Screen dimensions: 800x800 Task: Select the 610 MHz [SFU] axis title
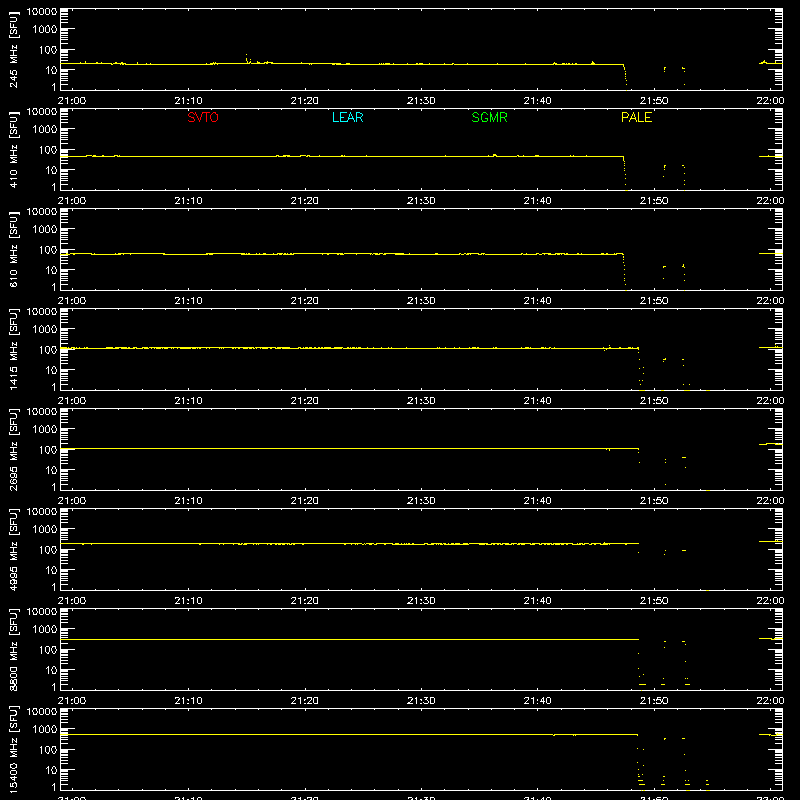[x=13, y=249]
